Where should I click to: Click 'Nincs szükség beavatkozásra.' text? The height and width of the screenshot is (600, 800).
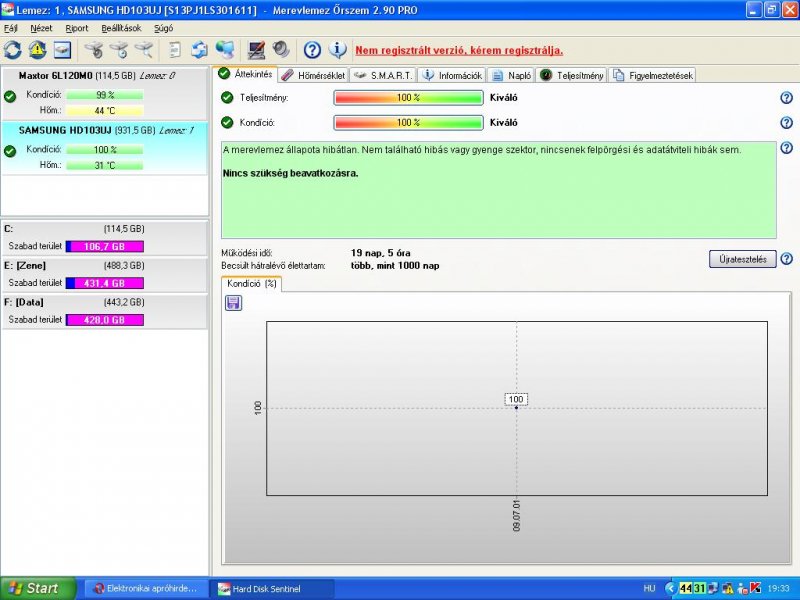tap(290, 173)
